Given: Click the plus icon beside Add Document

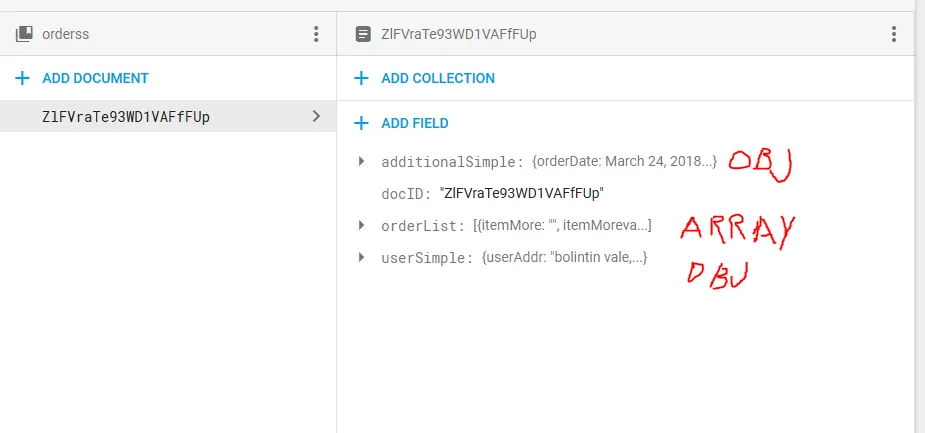Looking at the screenshot, I should coord(23,78).
